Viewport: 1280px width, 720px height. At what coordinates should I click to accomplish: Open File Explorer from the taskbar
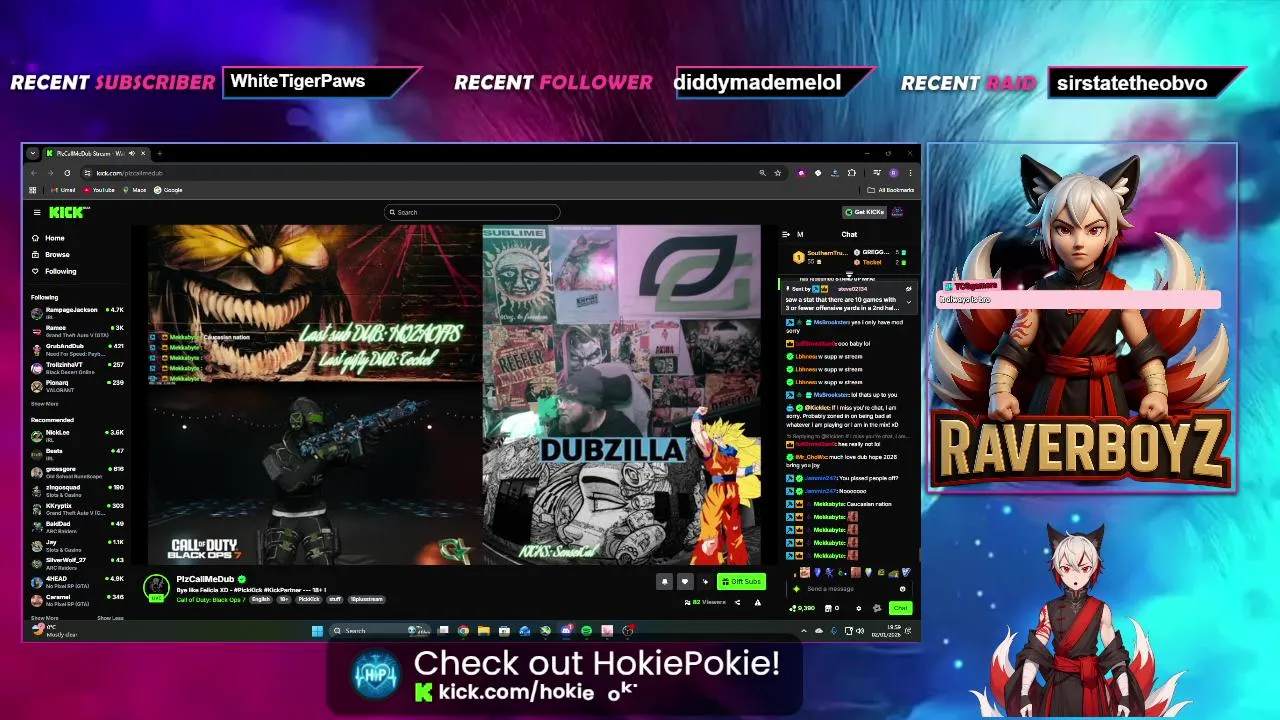(483, 631)
